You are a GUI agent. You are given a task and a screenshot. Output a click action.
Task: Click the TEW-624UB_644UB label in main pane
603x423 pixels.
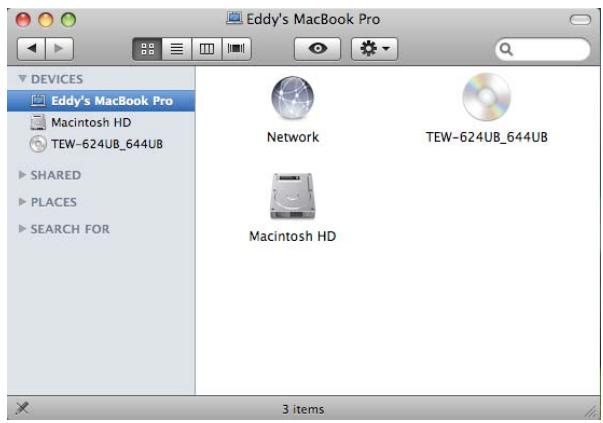(x=486, y=137)
